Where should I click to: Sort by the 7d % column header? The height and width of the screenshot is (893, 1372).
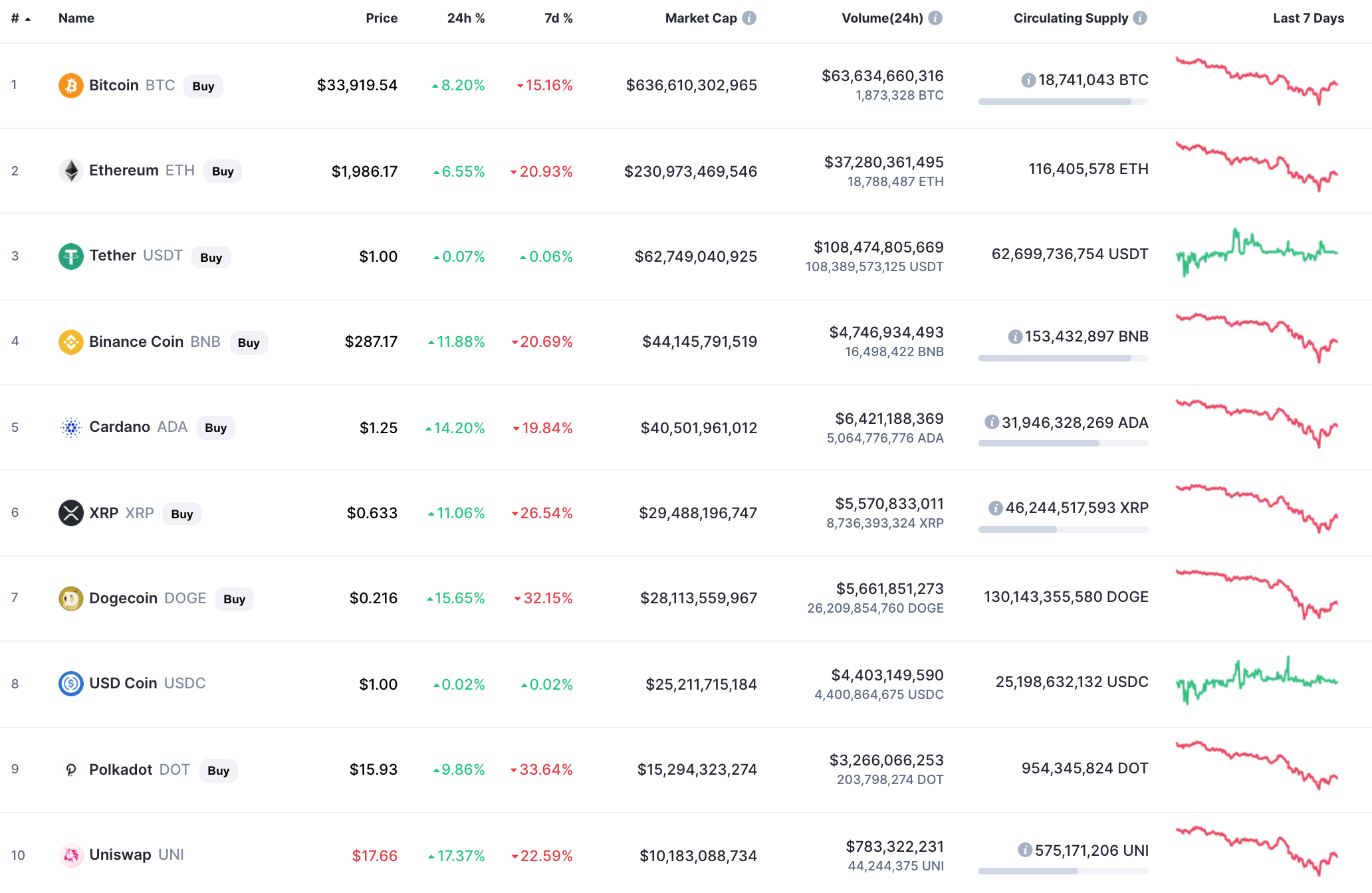coord(558,18)
